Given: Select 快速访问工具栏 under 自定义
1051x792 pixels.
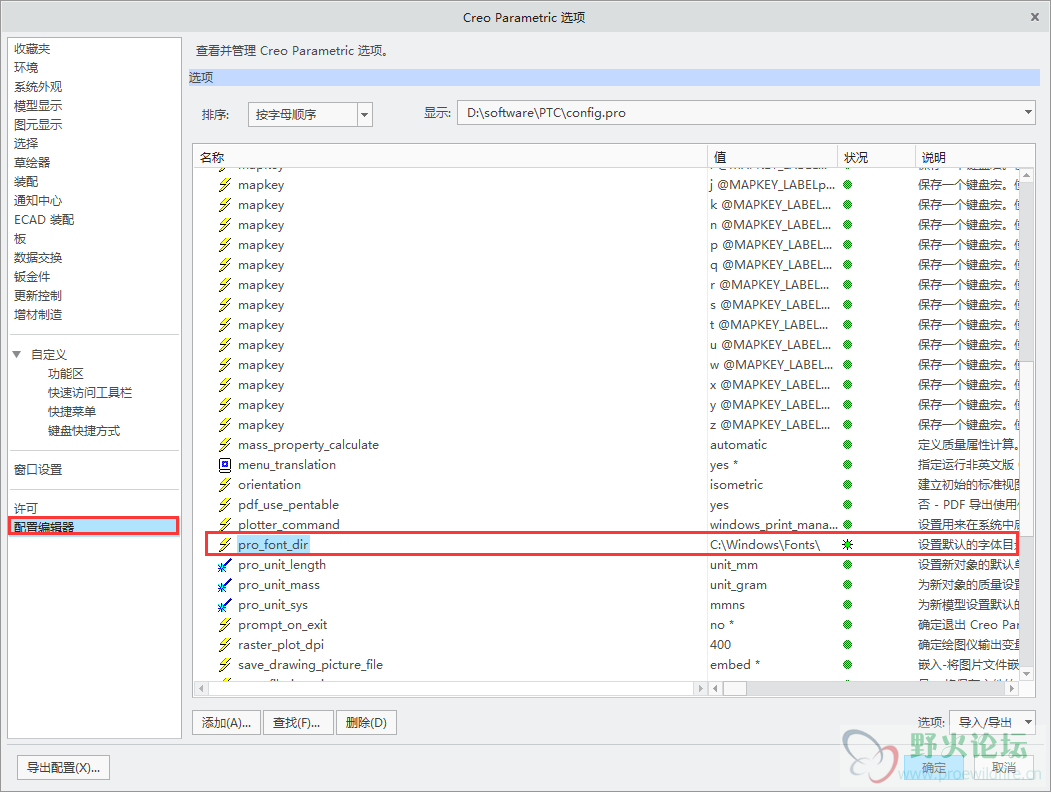Looking at the screenshot, I should click(90, 393).
